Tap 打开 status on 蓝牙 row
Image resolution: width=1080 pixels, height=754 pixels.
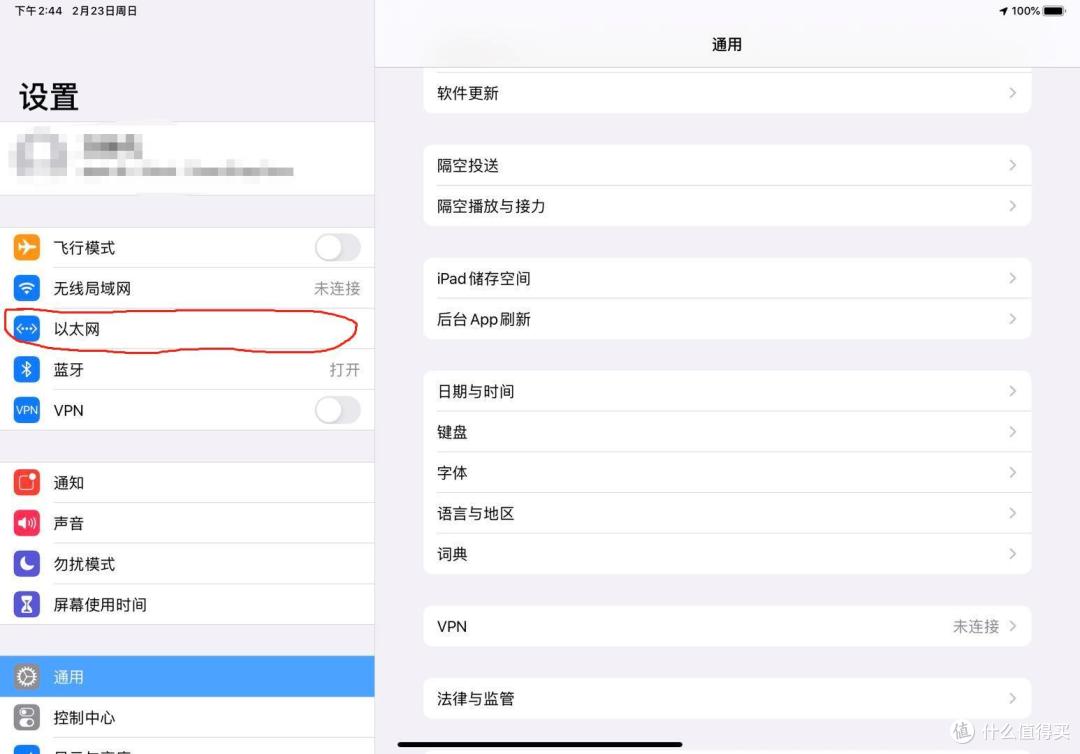pyautogui.click(x=344, y=369)
